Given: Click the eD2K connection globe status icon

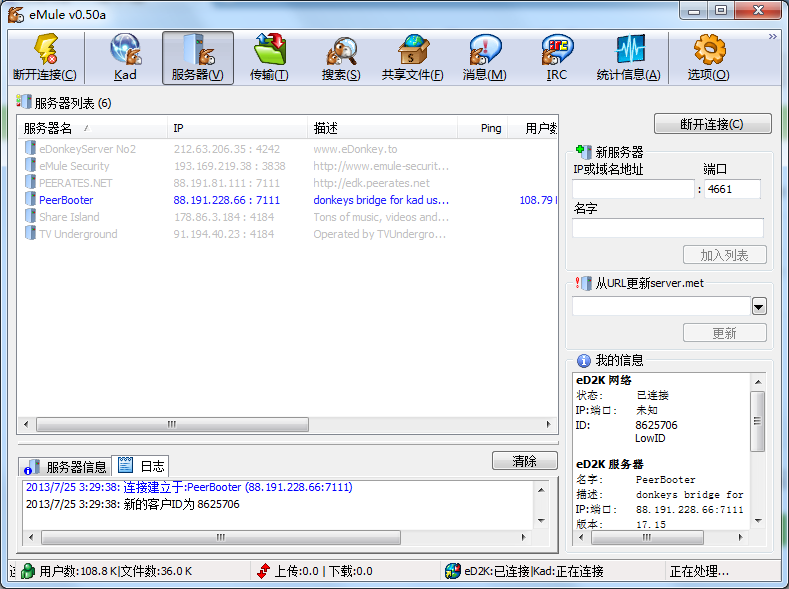Looking at the screenshot, I should 453,571.
